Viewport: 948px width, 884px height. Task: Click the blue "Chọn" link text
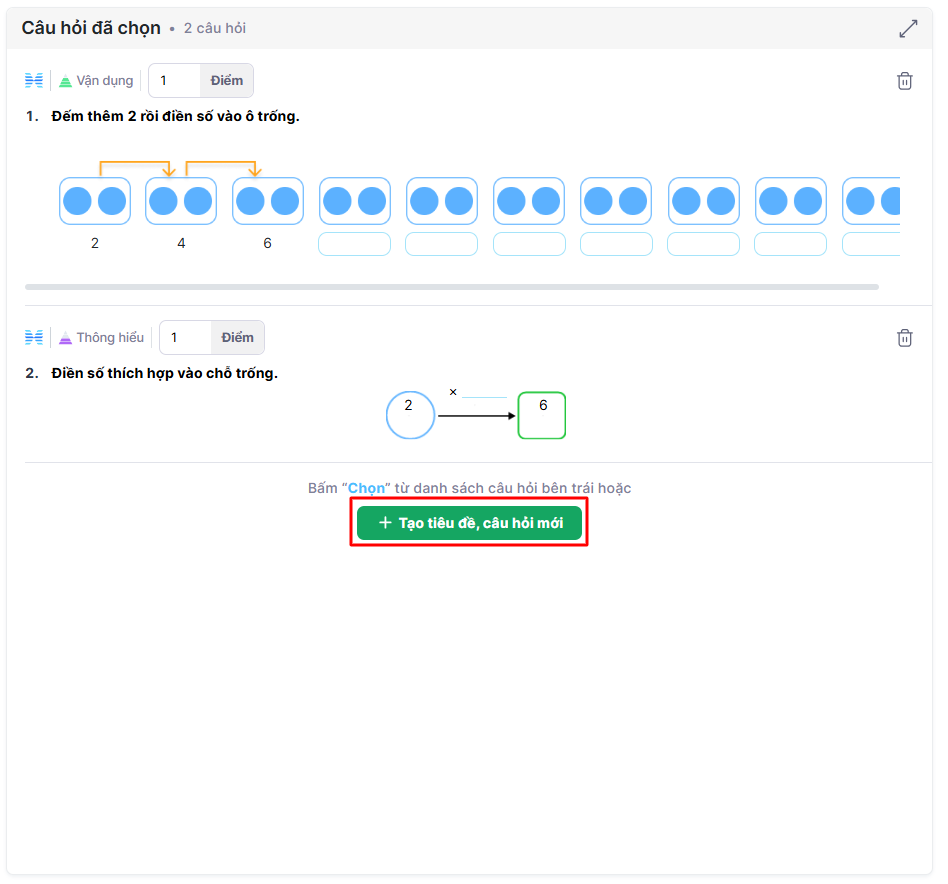366,489
